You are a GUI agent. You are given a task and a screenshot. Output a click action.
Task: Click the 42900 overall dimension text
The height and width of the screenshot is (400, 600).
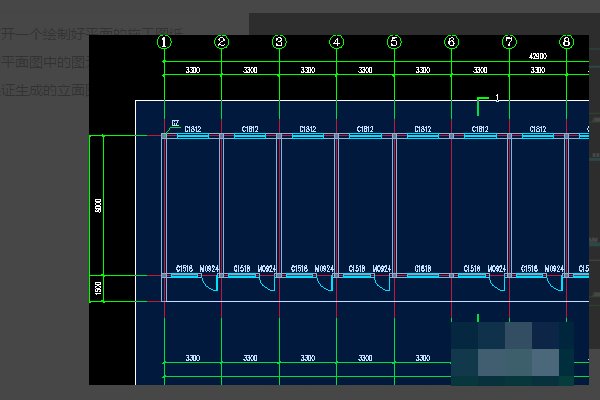[x=537, y=59]
